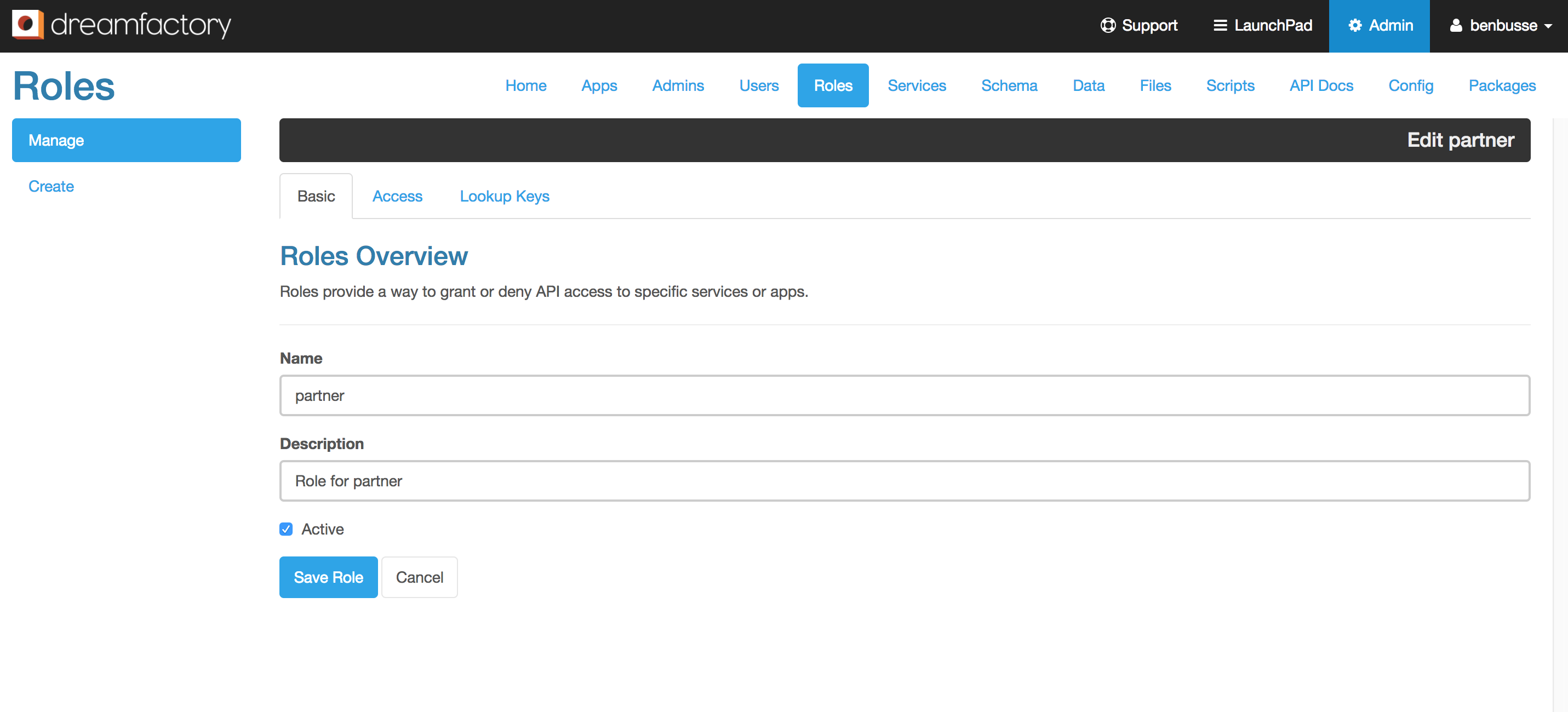Open the Lookup Keys tab

504,196
